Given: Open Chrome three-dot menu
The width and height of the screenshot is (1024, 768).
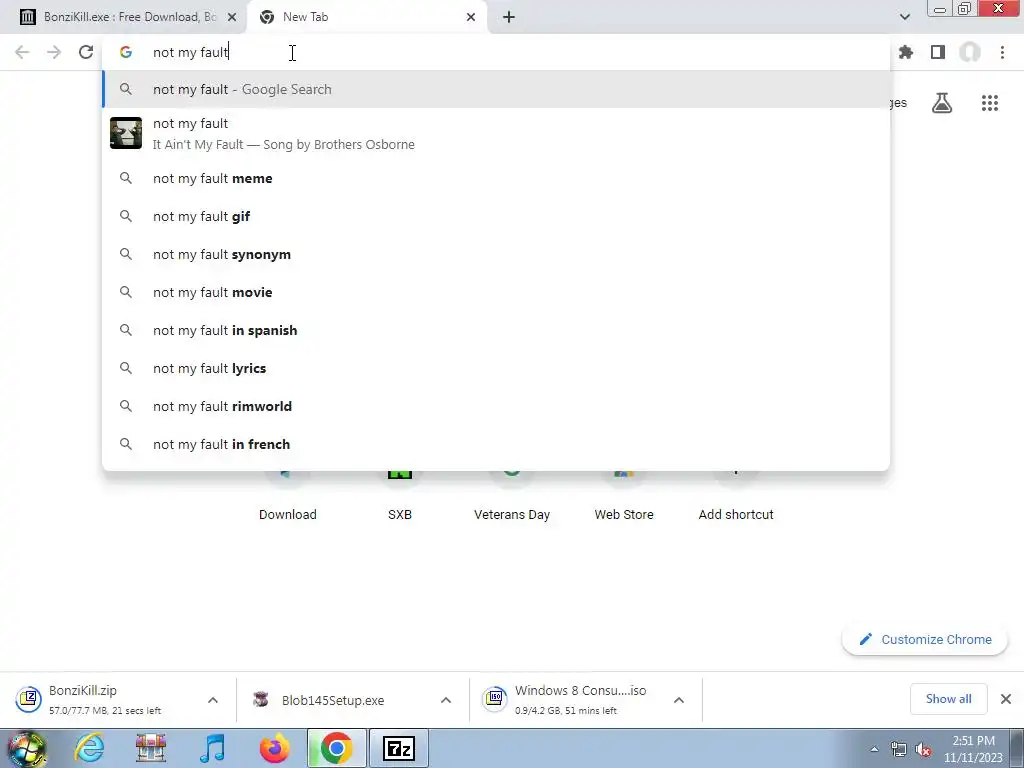Looking at the screenshot, I should [x=1002, y=52].
